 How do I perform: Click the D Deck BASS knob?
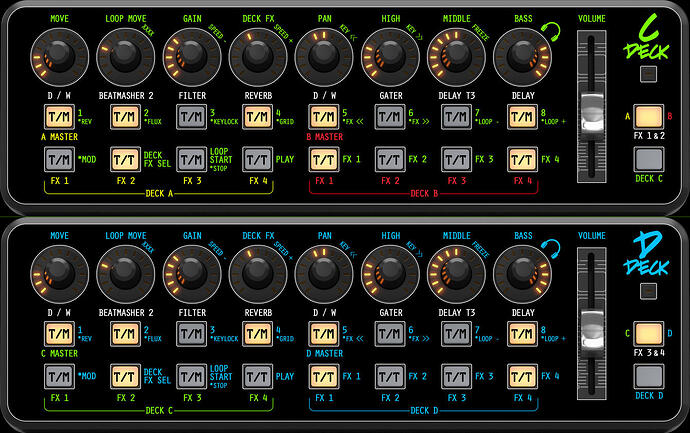[523, 274]
